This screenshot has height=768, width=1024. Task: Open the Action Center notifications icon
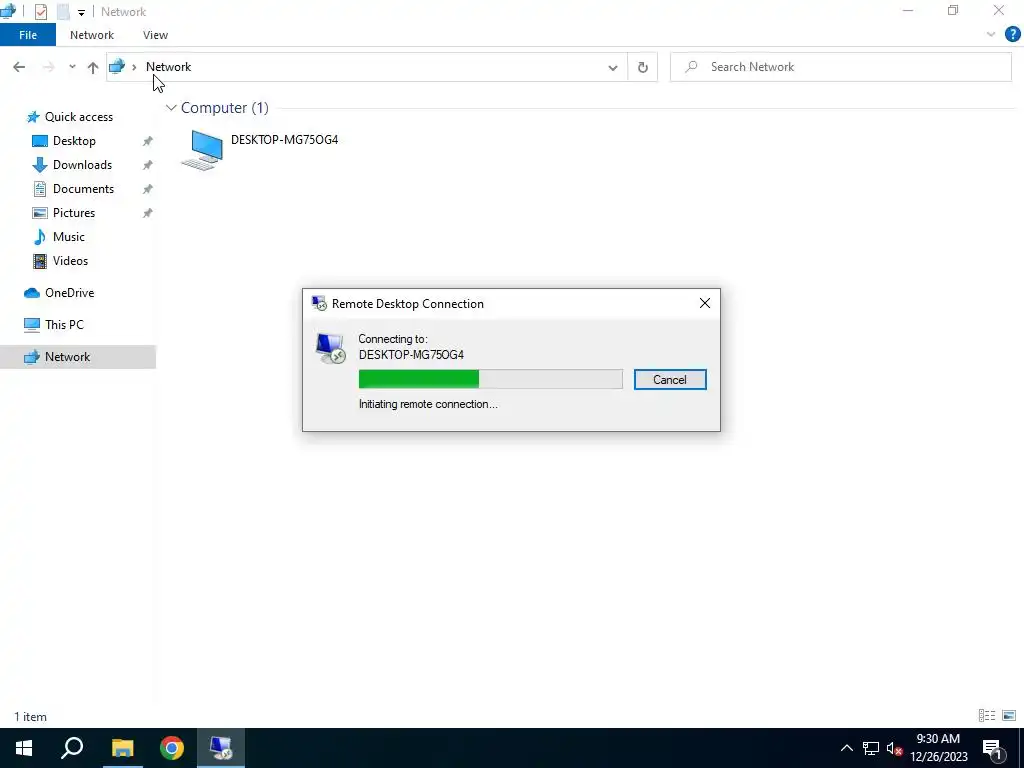tap(993, 748)
